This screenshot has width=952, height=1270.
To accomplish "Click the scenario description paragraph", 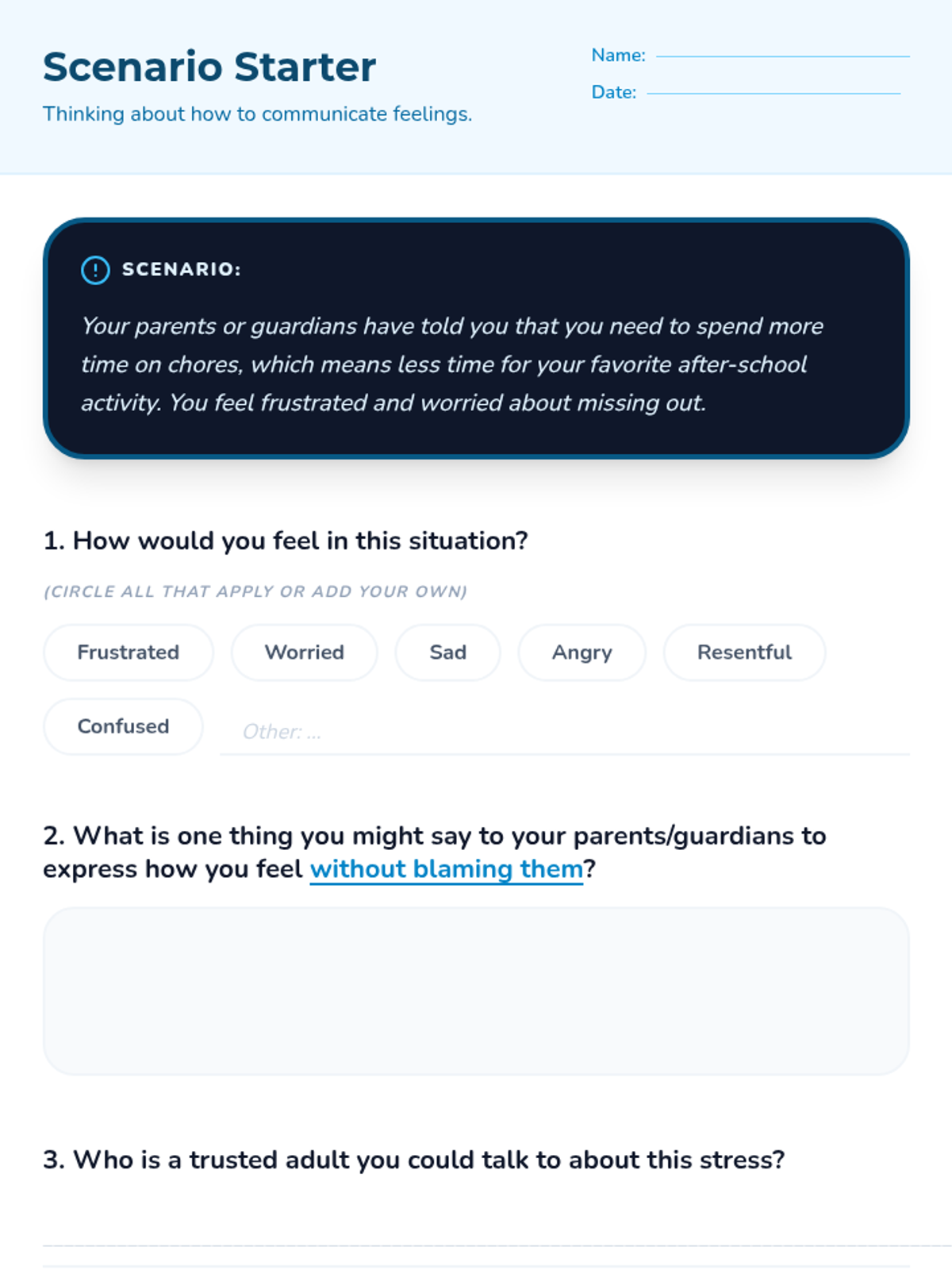I will (452, 364).
